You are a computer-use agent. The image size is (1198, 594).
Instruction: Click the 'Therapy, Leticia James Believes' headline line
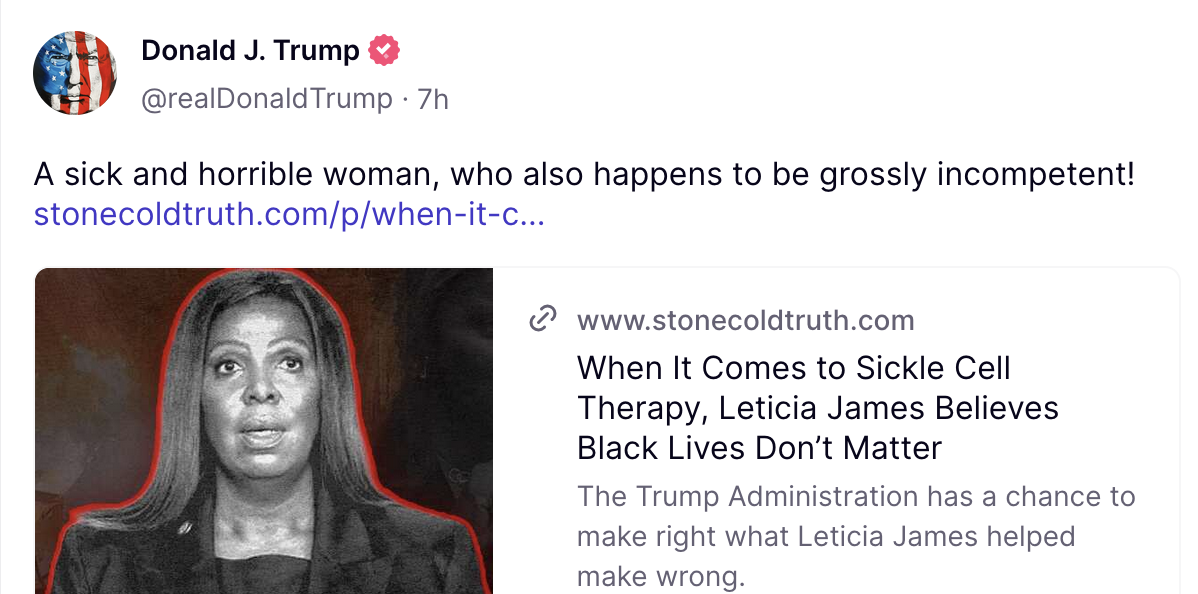817,408
